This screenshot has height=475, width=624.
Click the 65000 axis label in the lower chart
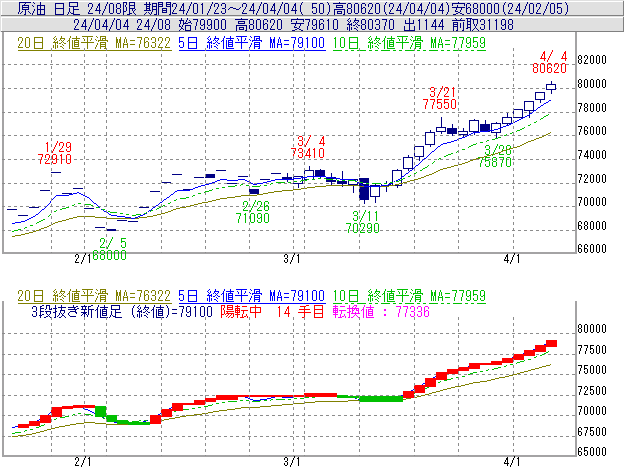pyautogui.click(x=592, y=452)
